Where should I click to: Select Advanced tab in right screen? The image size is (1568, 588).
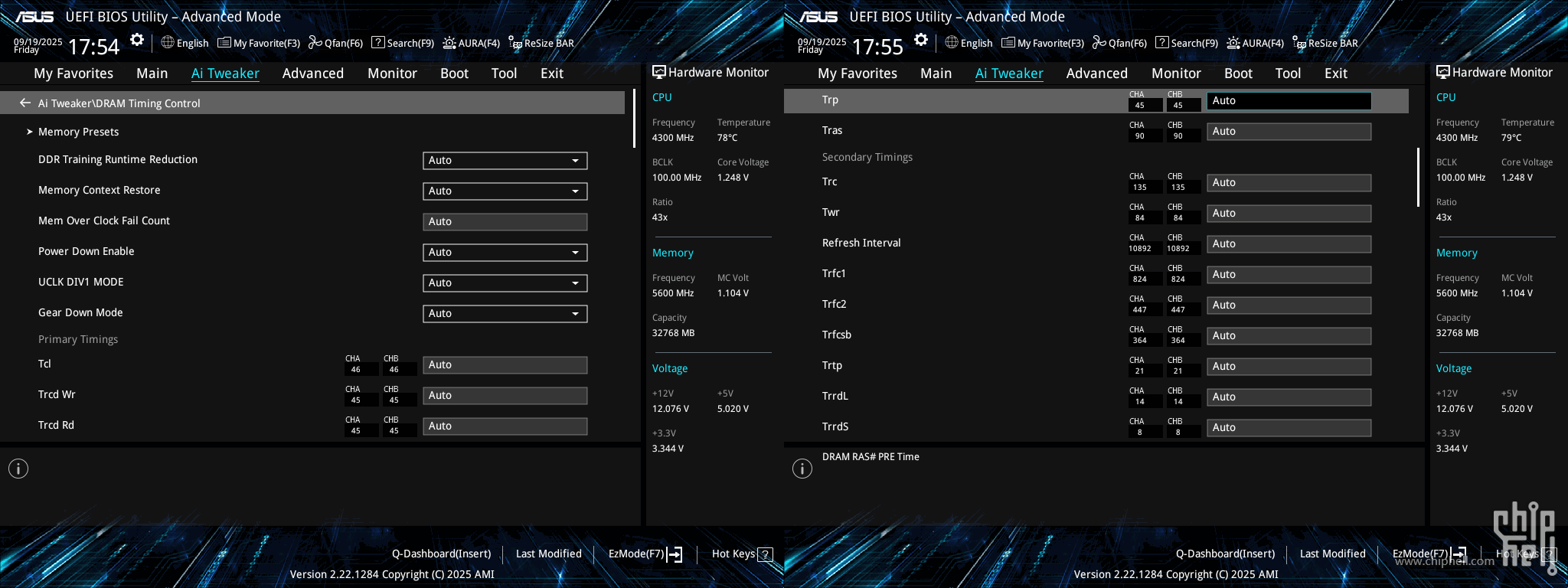tap(1097, 73)
